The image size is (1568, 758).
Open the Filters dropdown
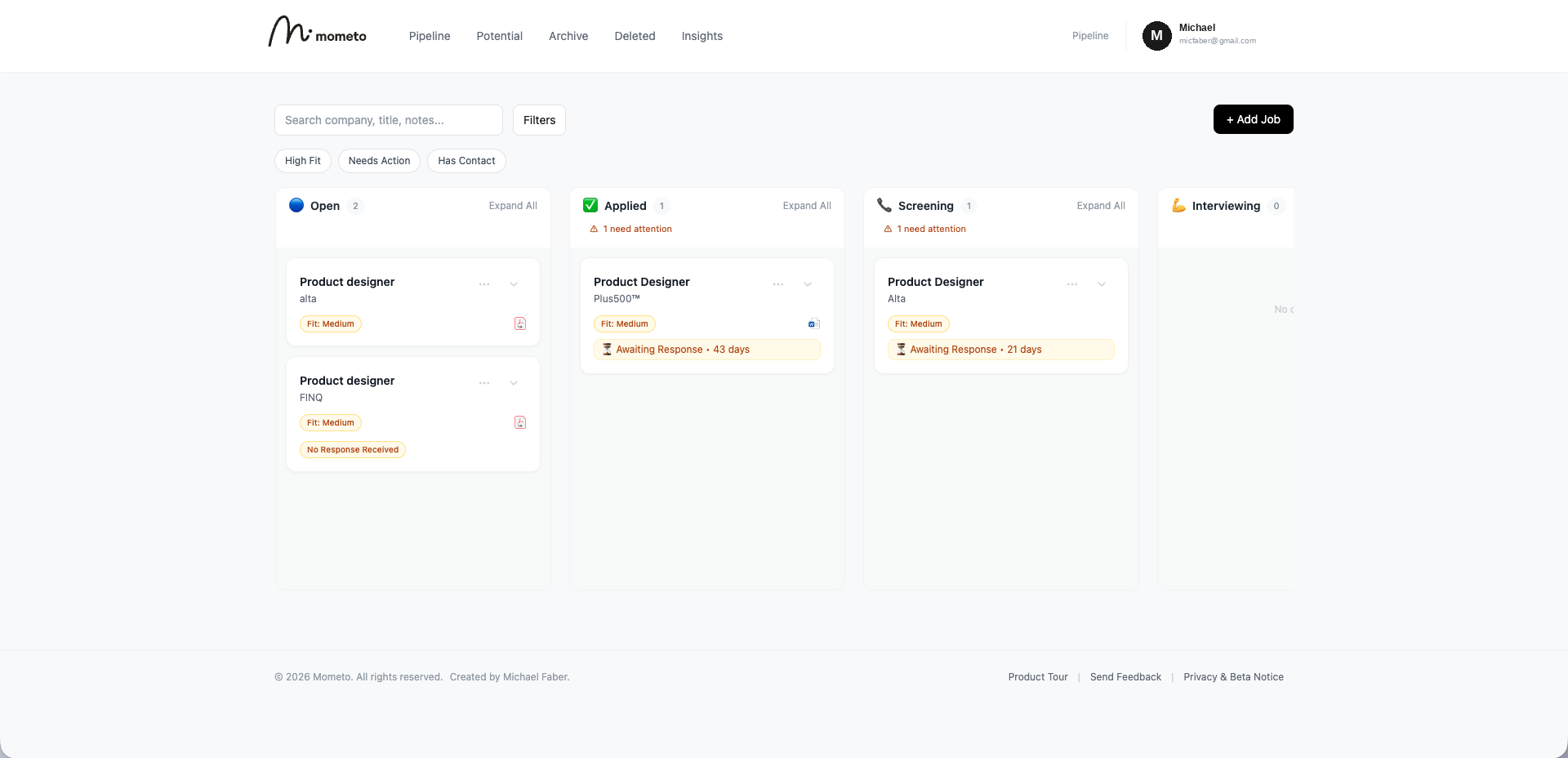(539, 120)
